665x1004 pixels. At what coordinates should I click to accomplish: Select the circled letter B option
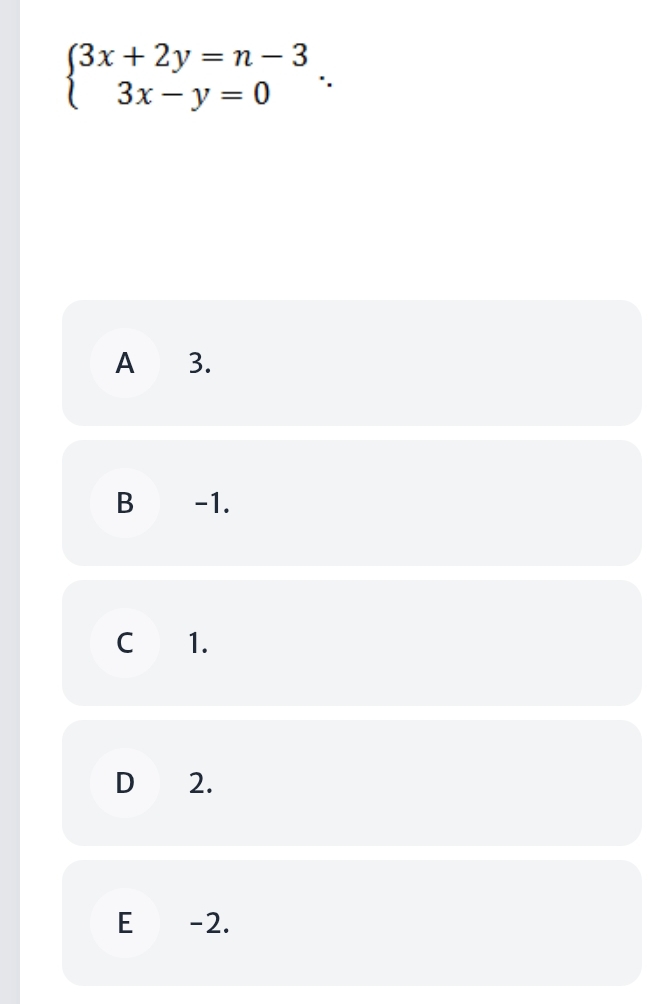point(125,503)
